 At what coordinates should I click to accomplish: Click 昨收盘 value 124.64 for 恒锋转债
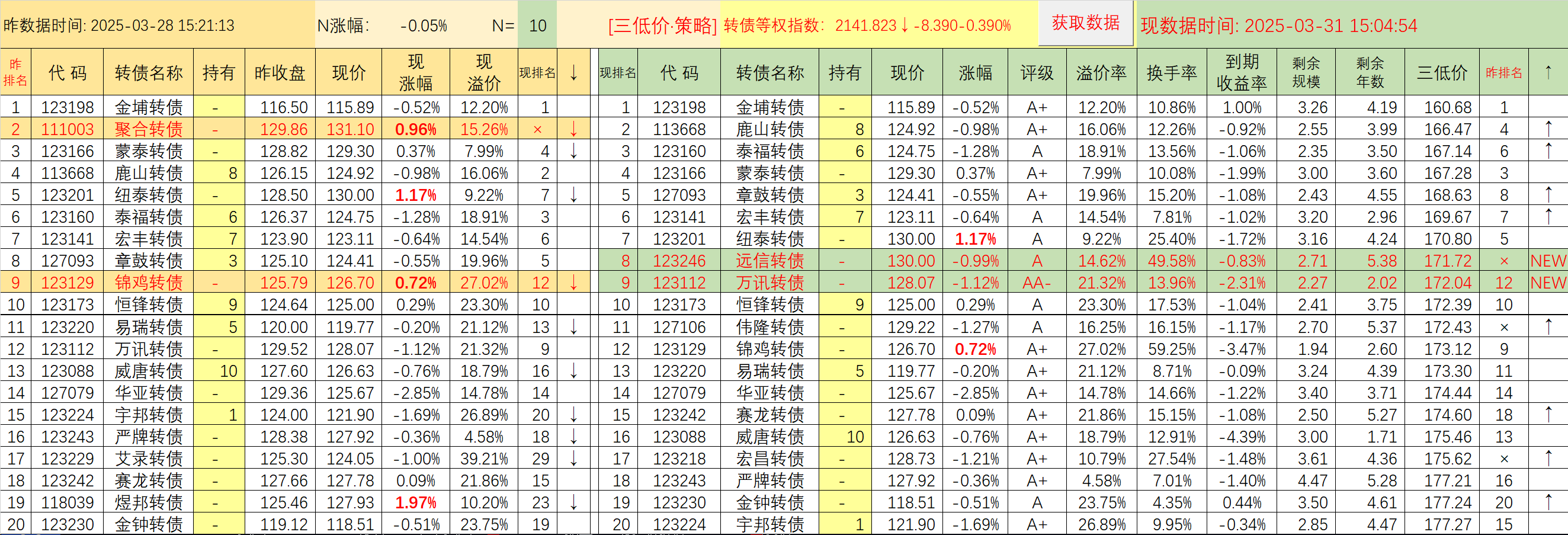[284, 305]
